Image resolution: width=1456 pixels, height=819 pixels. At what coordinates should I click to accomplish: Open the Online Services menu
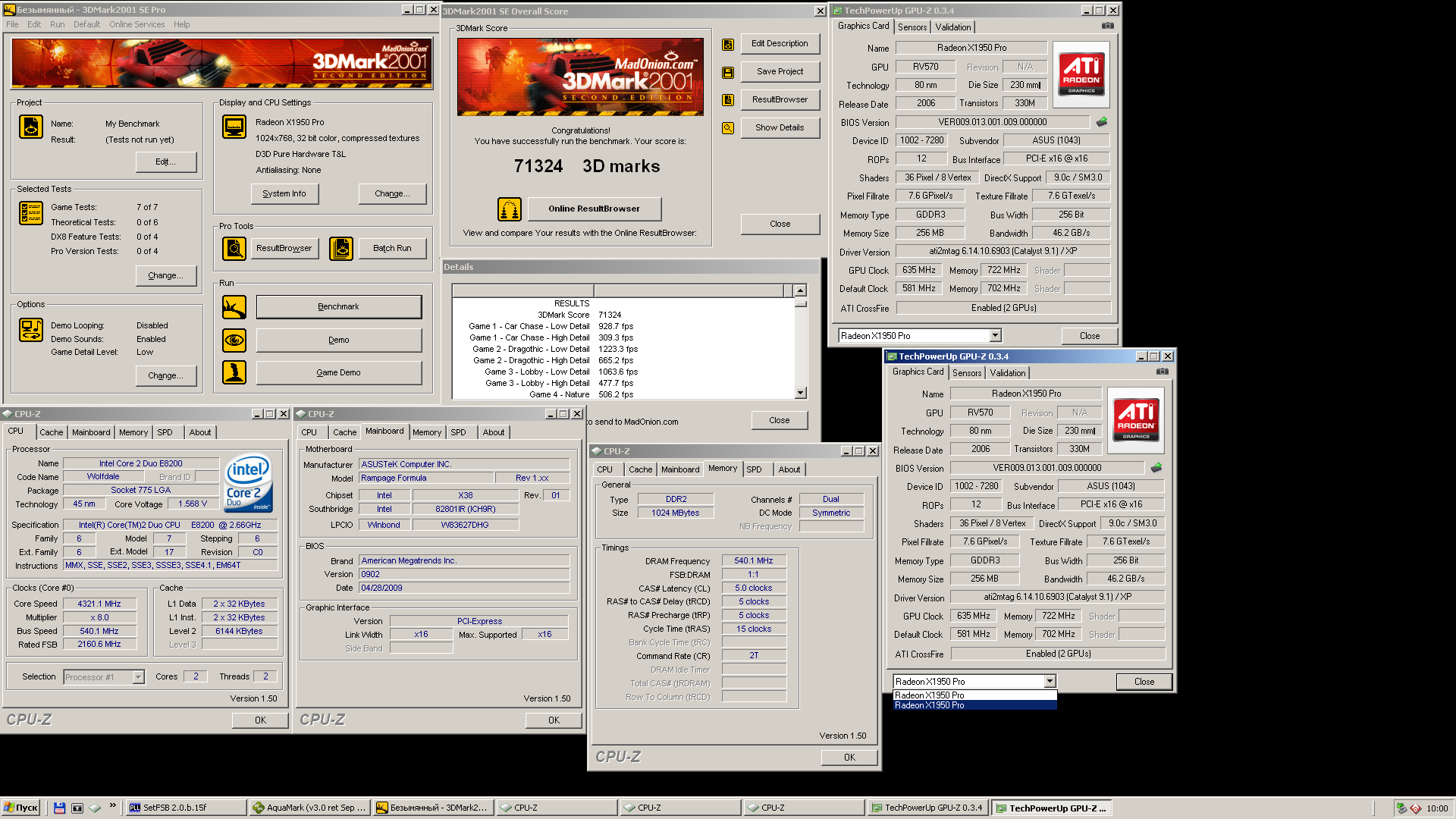point(136,24)
